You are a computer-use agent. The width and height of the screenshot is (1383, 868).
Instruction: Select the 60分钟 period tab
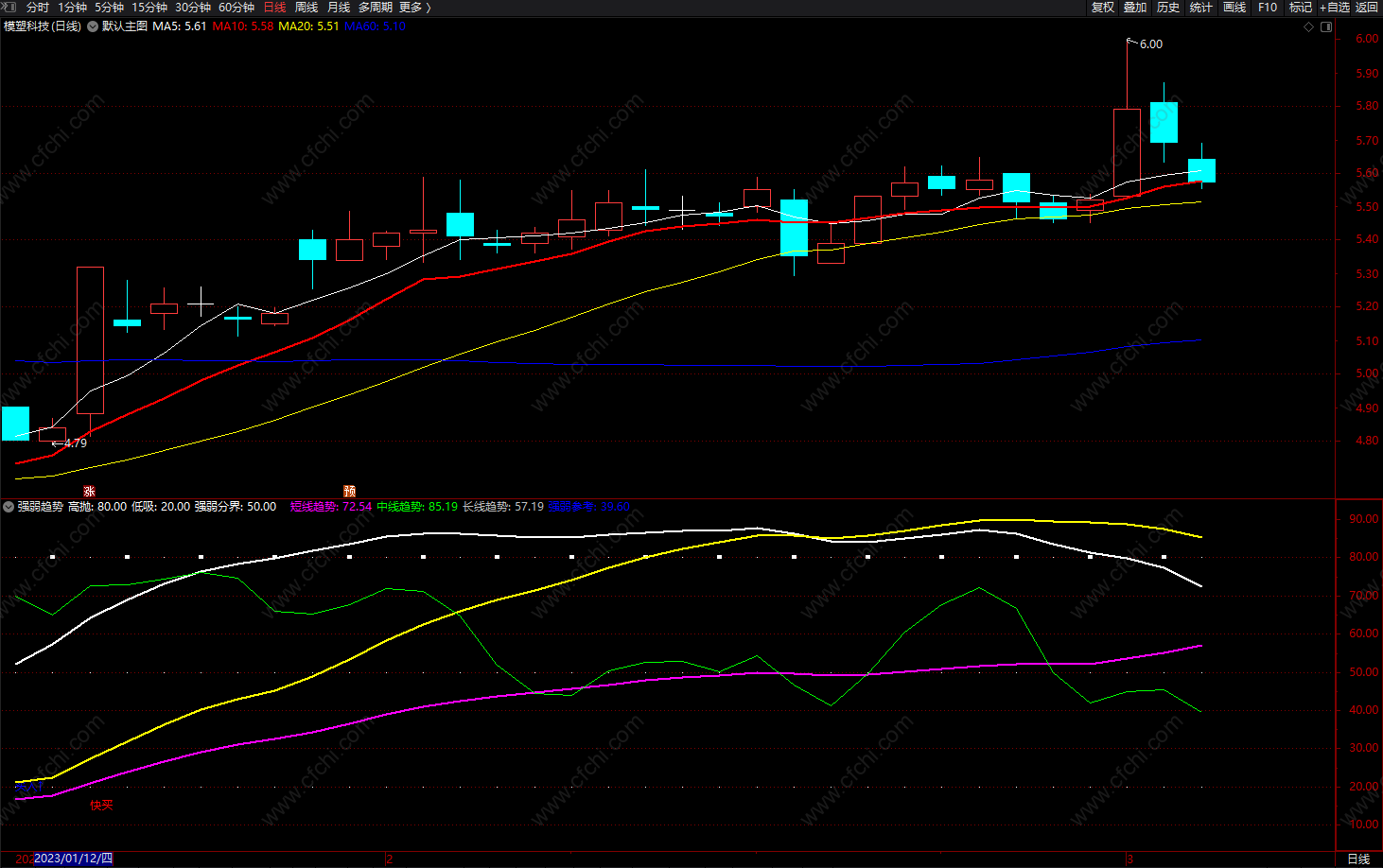236,8
